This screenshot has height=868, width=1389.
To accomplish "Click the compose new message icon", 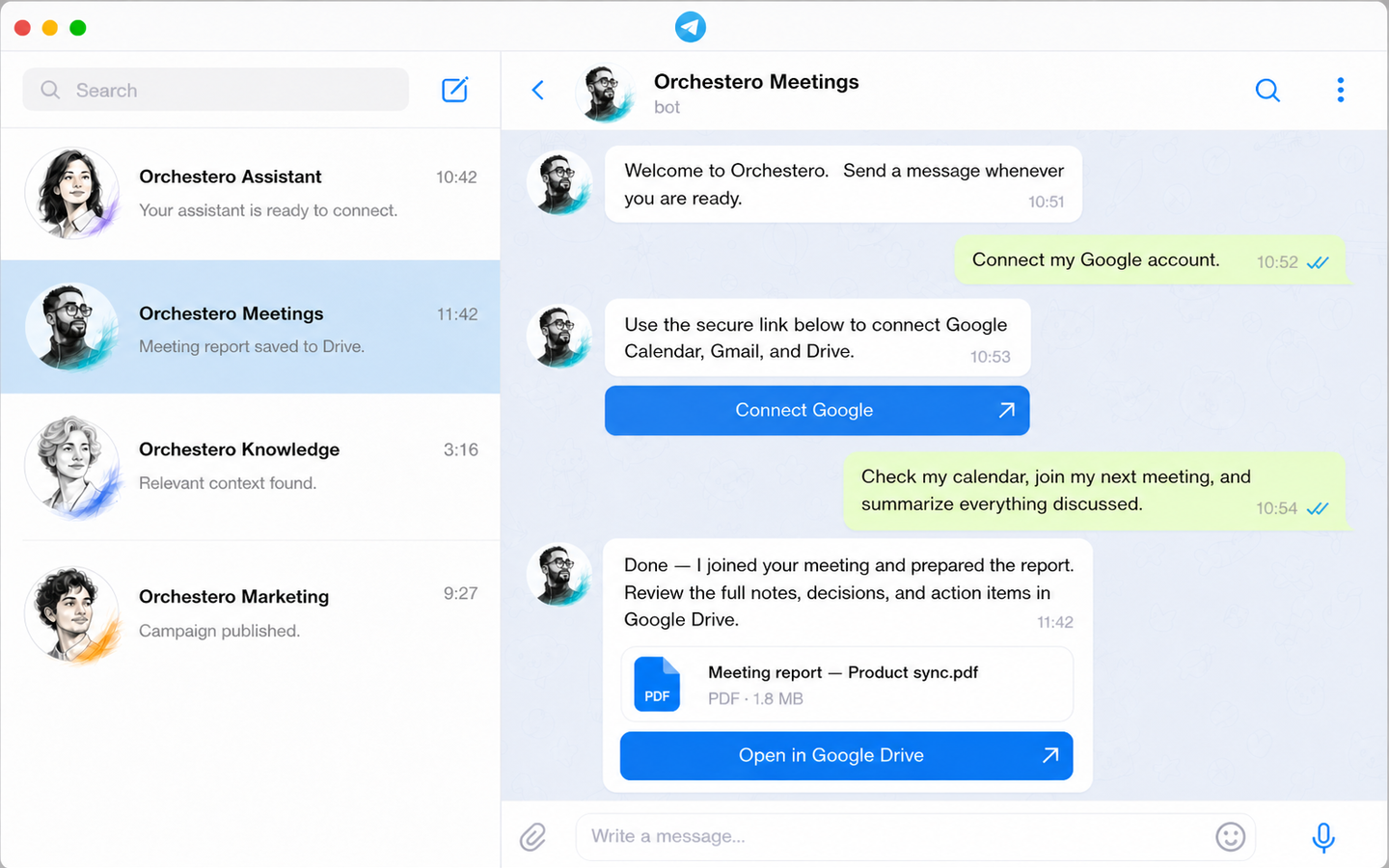I will click(454, 90).
